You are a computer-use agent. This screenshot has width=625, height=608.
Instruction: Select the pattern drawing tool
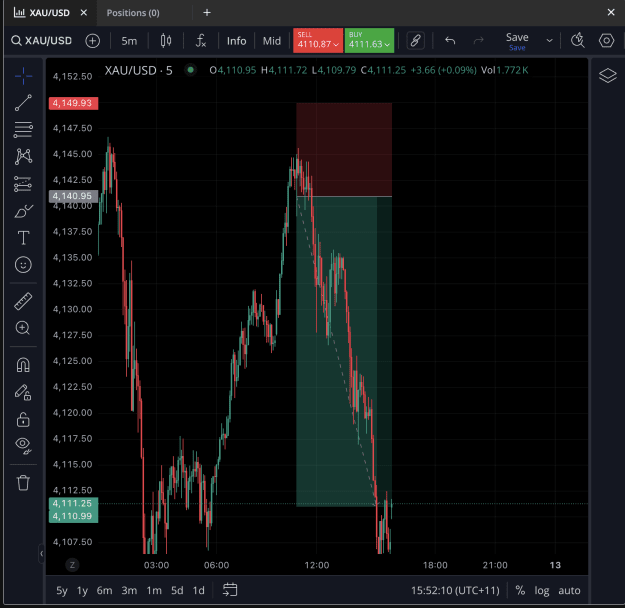(x=23, y=156)
